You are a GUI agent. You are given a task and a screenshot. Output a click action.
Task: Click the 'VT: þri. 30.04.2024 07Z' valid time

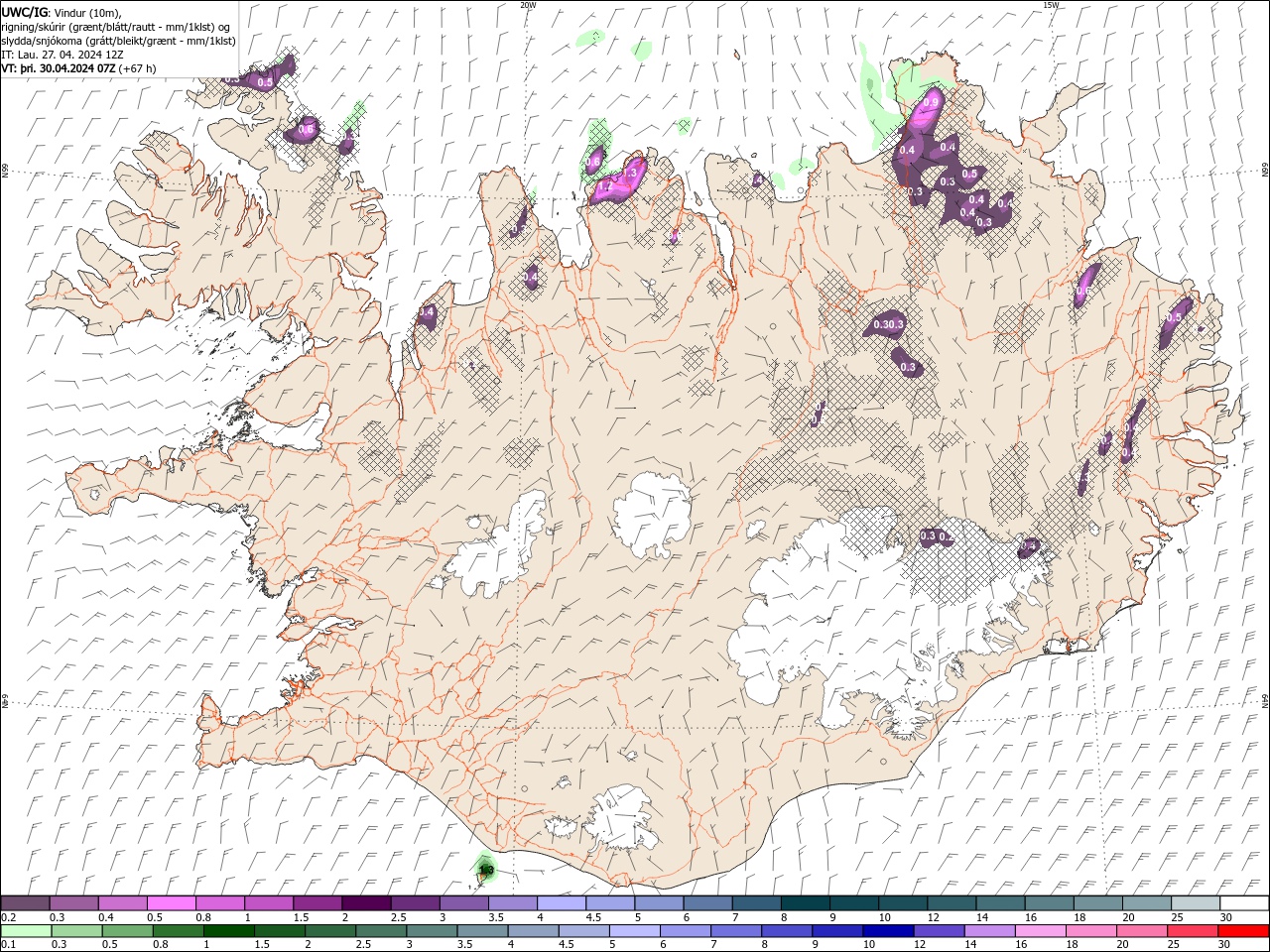59,68
